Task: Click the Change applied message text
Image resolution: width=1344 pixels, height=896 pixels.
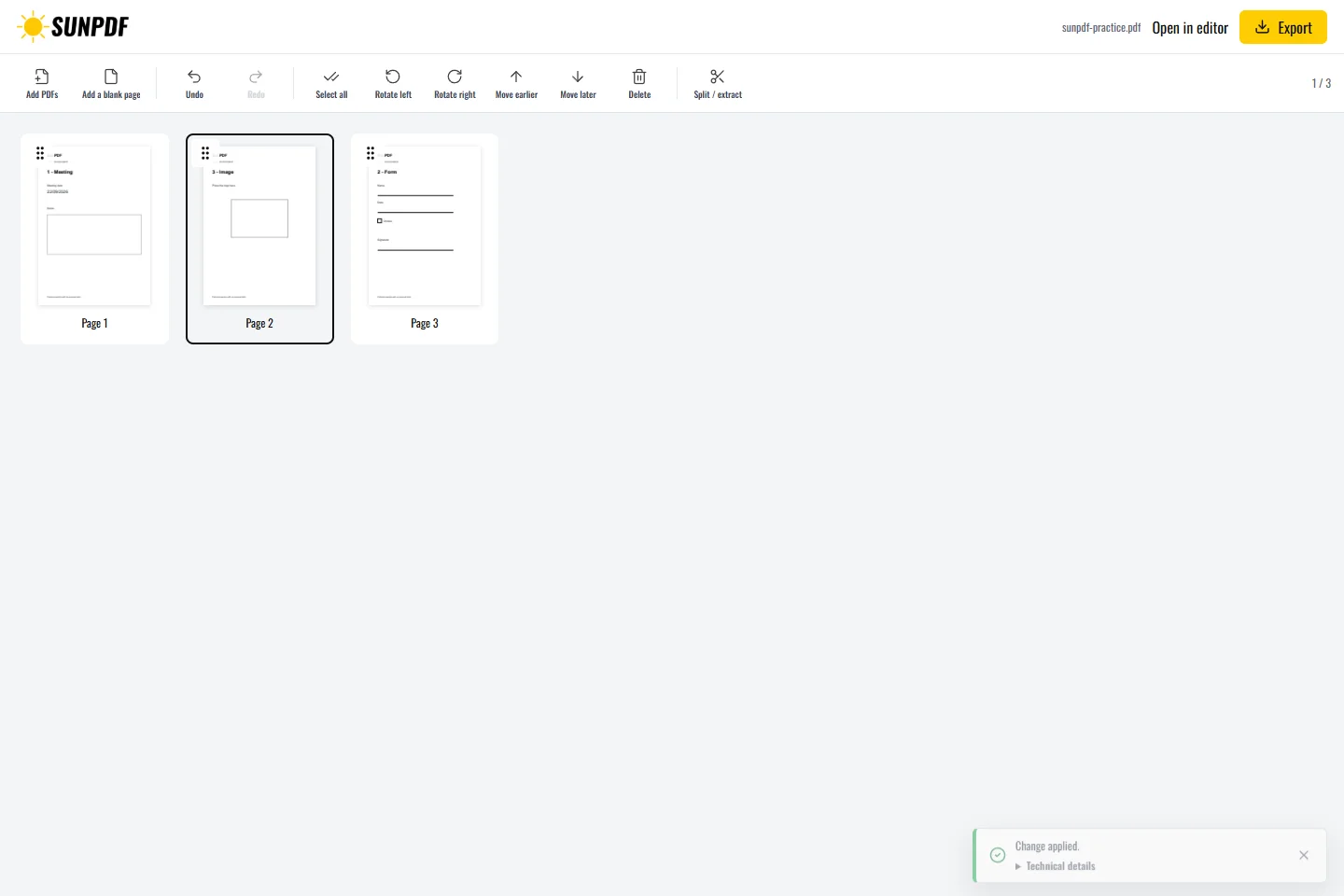Action: [1047, 847]
